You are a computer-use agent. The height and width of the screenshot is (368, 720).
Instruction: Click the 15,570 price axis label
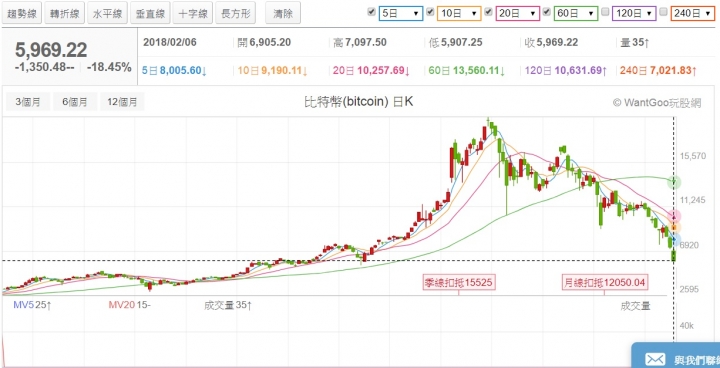[692, 156]
